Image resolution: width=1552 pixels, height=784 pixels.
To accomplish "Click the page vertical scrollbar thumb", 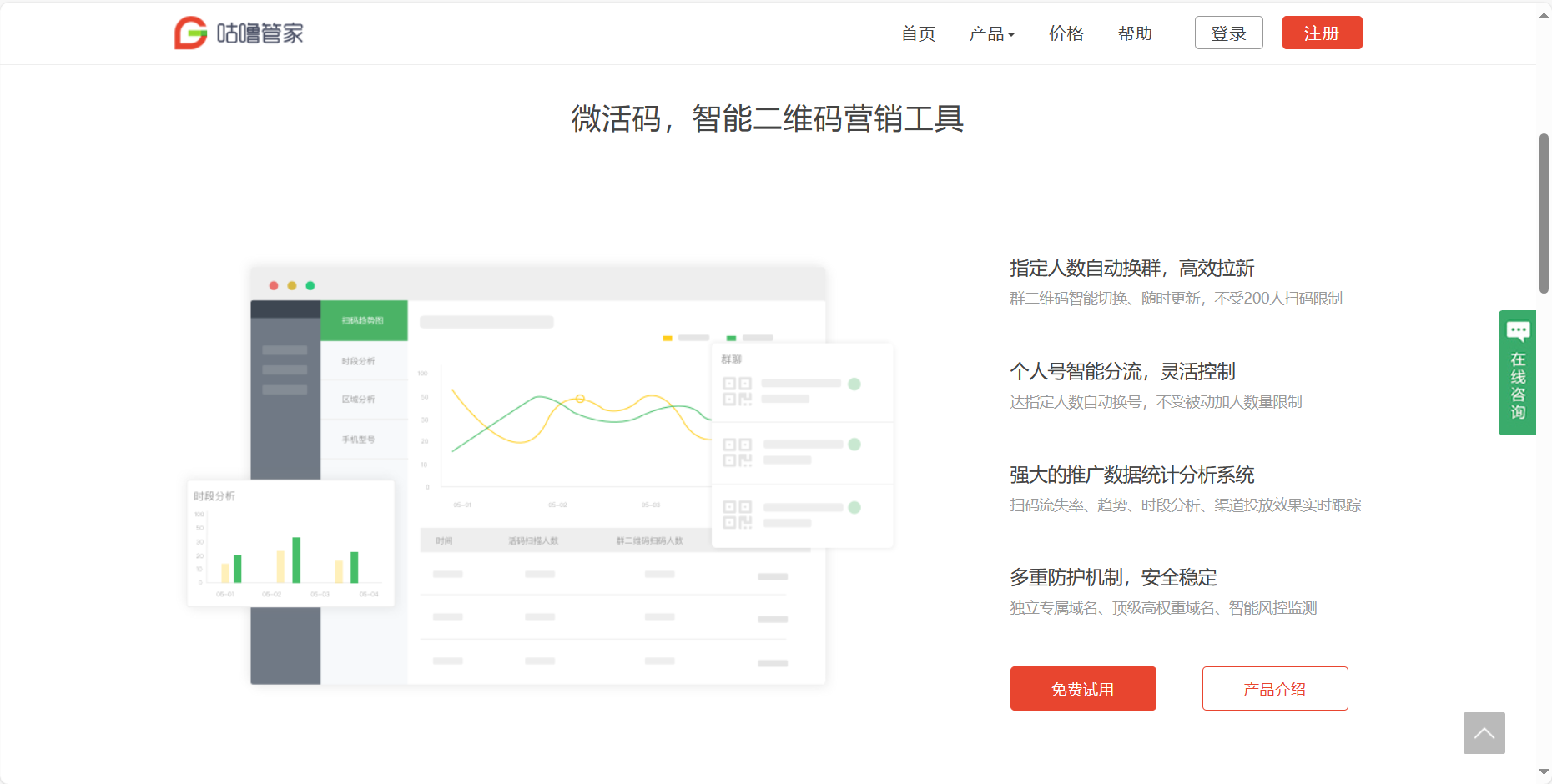I will (x=1544, y=213).
